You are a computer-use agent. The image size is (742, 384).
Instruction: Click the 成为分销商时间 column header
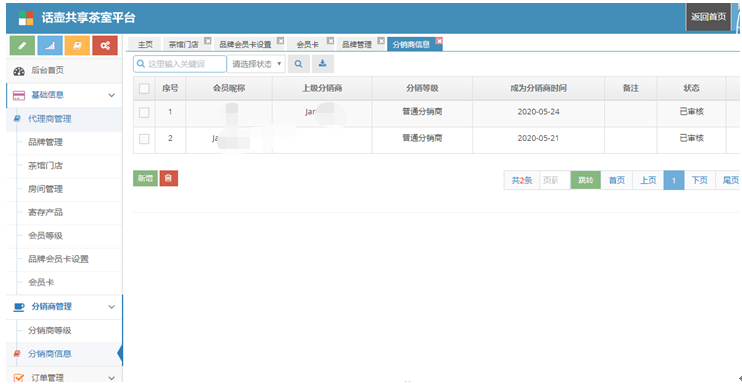(539, 89)
